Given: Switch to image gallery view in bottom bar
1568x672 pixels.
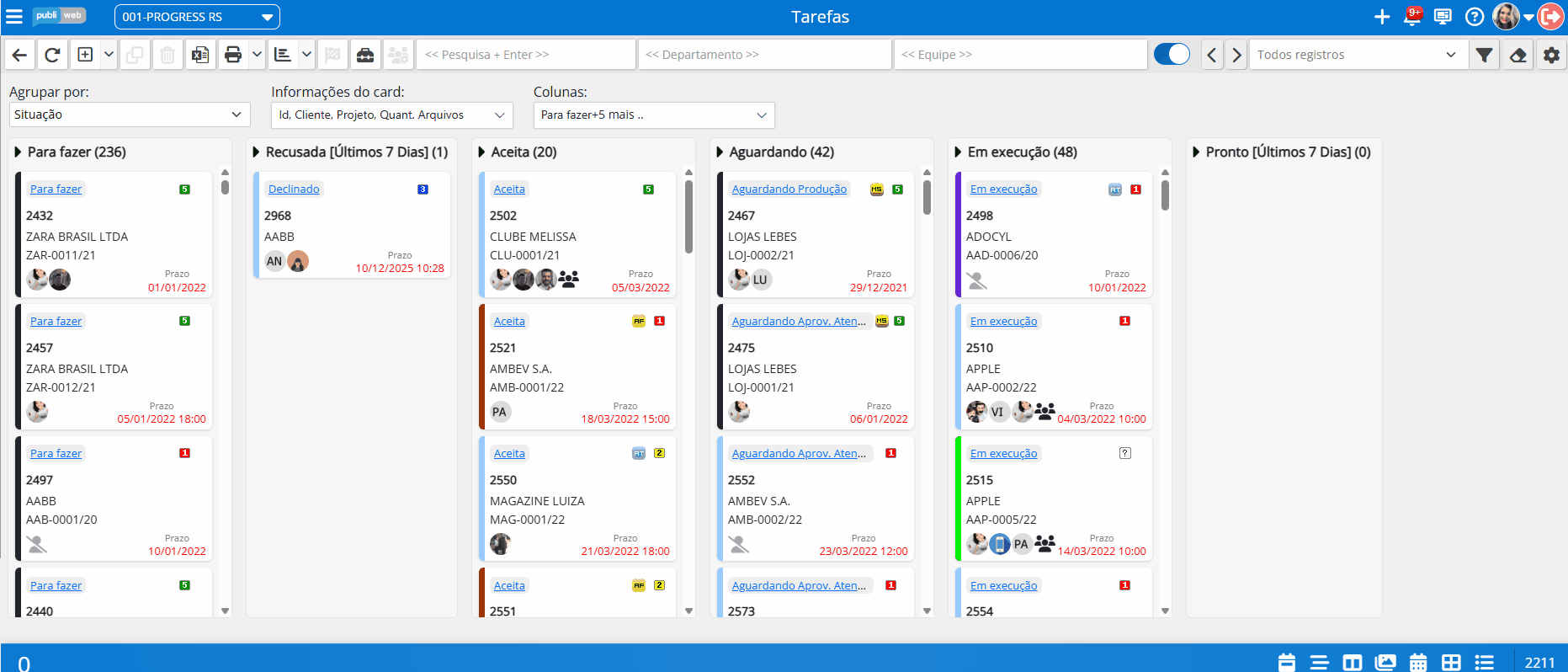Looking at the screenshot, I should [1385, 663].
